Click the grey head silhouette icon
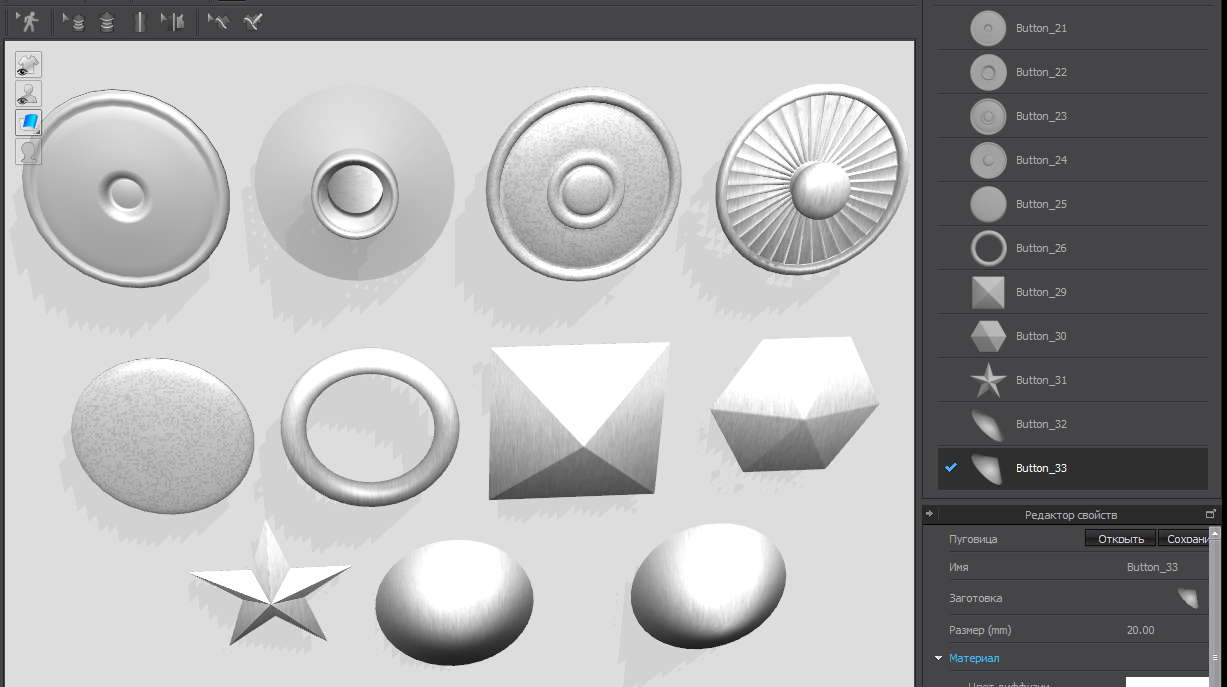 coord(28,152)
